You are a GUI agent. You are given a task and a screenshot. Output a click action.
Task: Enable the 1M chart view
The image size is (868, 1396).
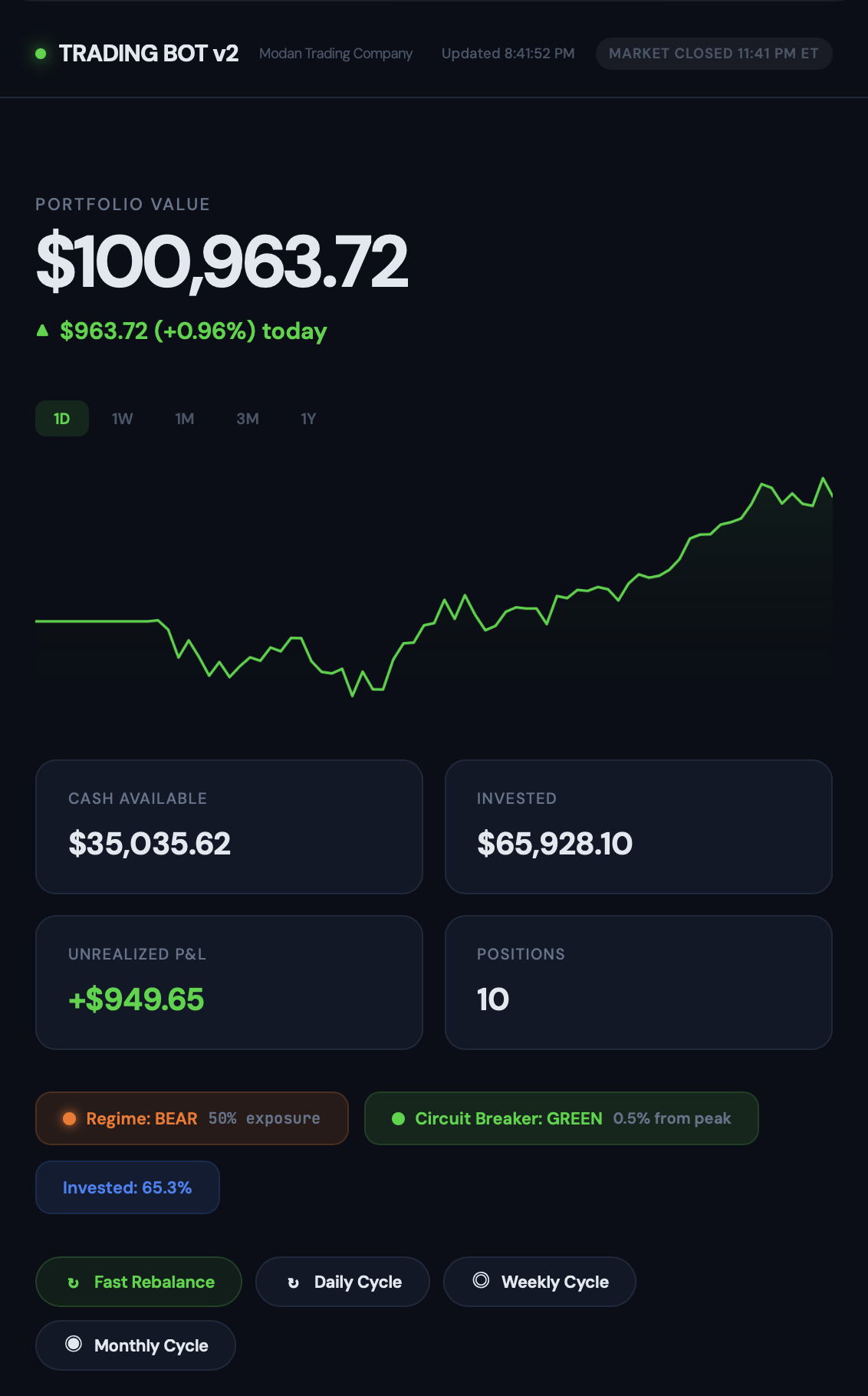(x=184, y=418)
